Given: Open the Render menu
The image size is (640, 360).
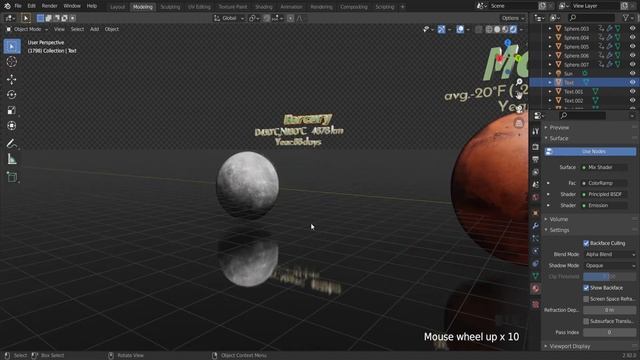Looking at the screenshot, I should point(49,6).
